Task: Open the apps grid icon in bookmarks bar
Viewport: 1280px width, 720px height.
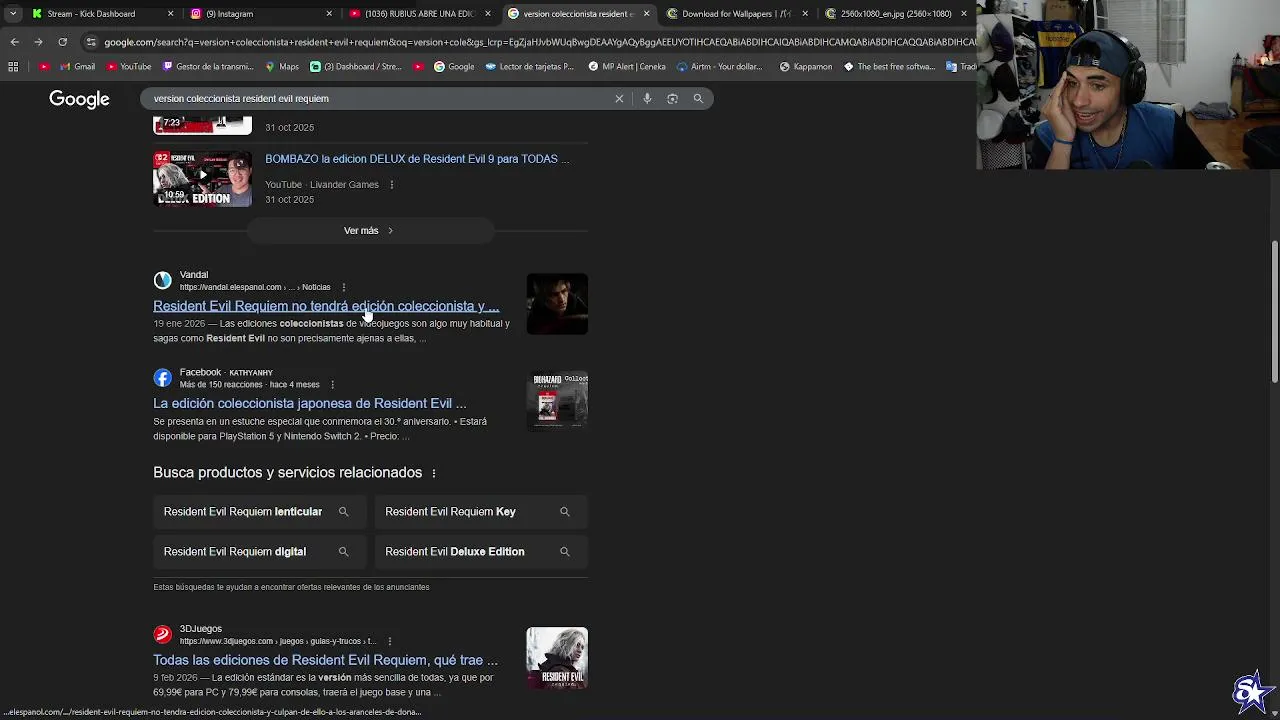Action: (13, 67)
